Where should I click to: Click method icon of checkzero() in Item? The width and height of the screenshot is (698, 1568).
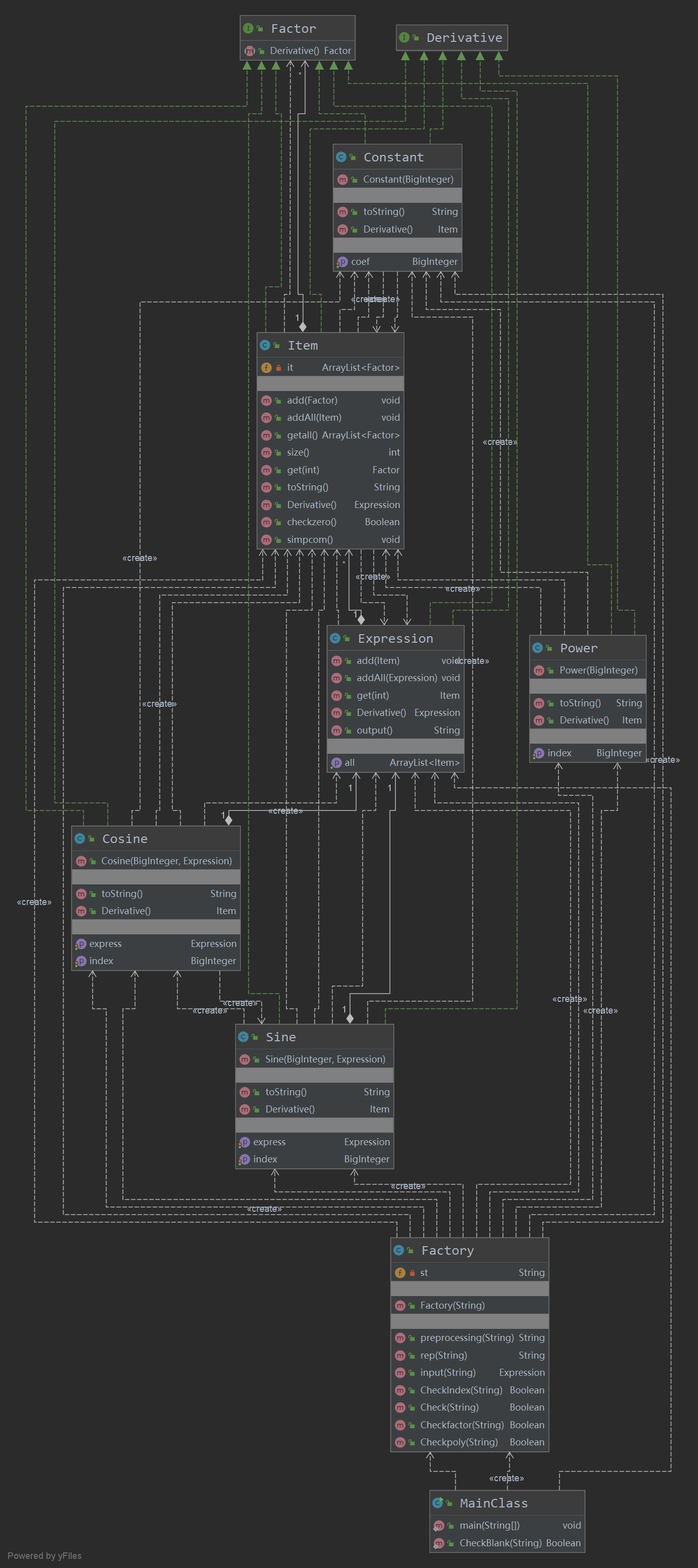(266, 522)
